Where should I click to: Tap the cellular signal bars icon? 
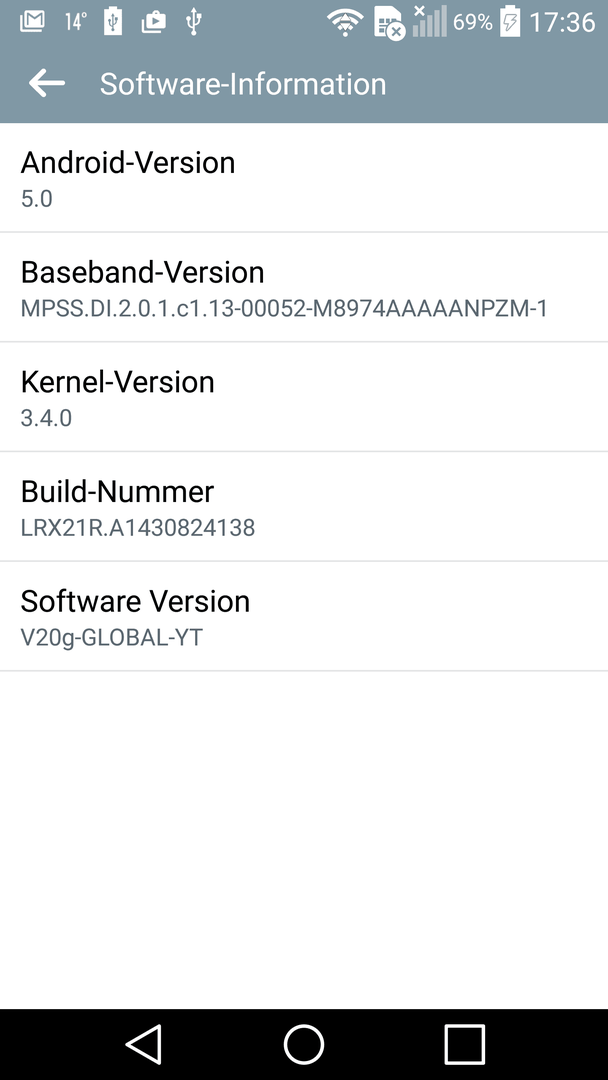pos(430,21)
